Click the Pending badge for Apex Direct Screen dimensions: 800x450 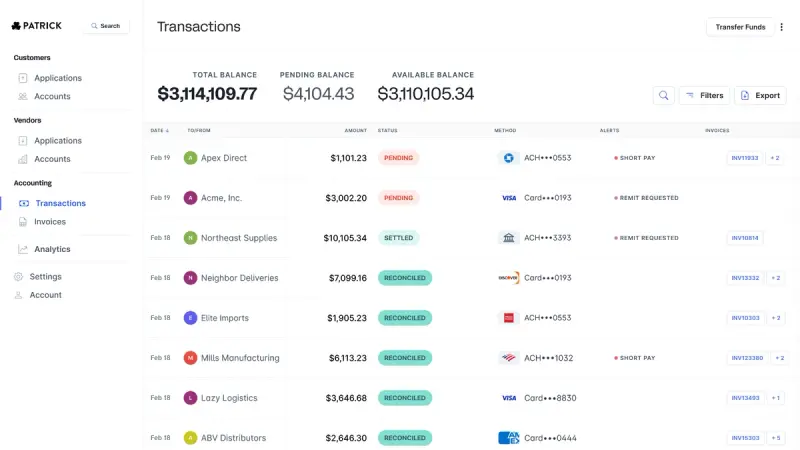click(398, 158)
